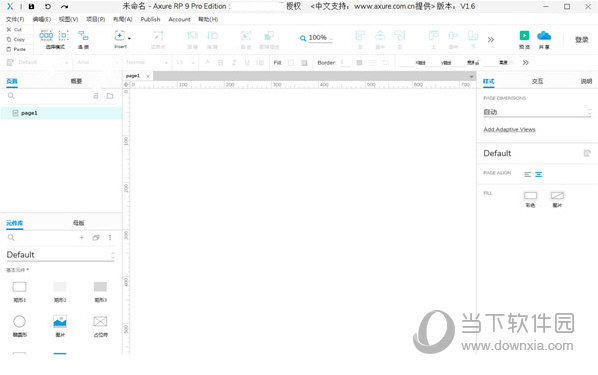Click the search icon in Libraries panel
Screen dimensions: 598x375
tap(11, 238)
